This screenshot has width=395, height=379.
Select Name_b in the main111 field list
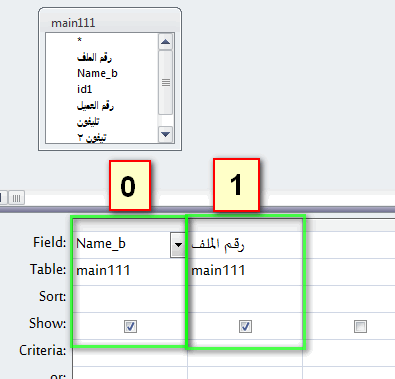(97, 73)
